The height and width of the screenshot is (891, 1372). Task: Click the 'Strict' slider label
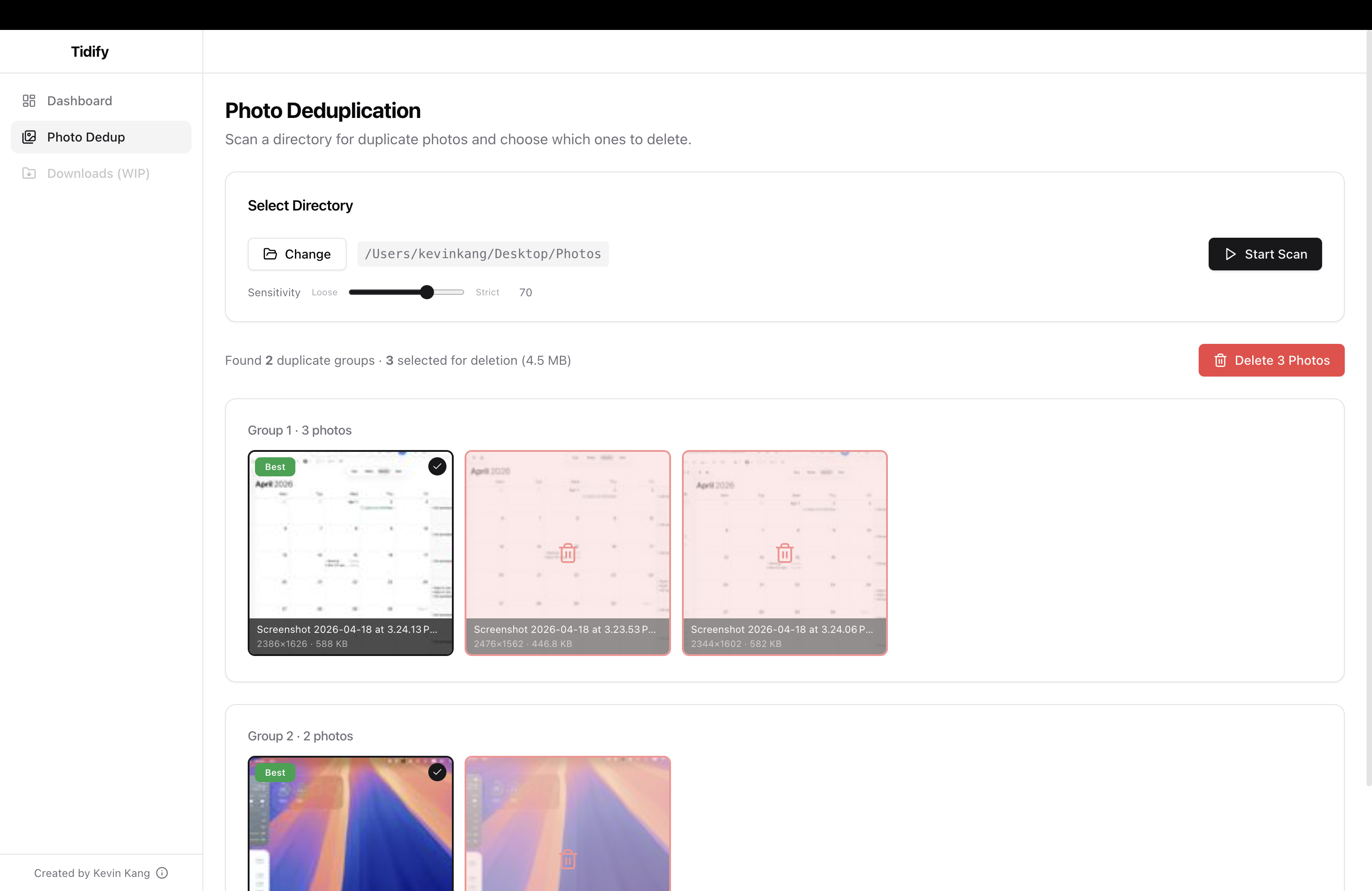pyautogui.click(x=487, y=292)
